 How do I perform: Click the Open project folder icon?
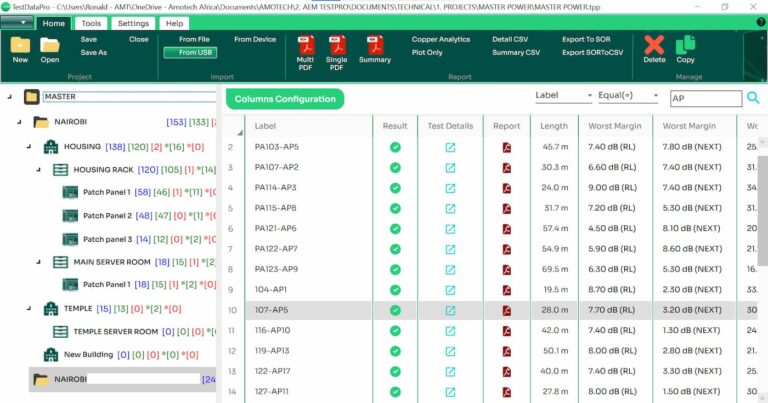point(49,45)
